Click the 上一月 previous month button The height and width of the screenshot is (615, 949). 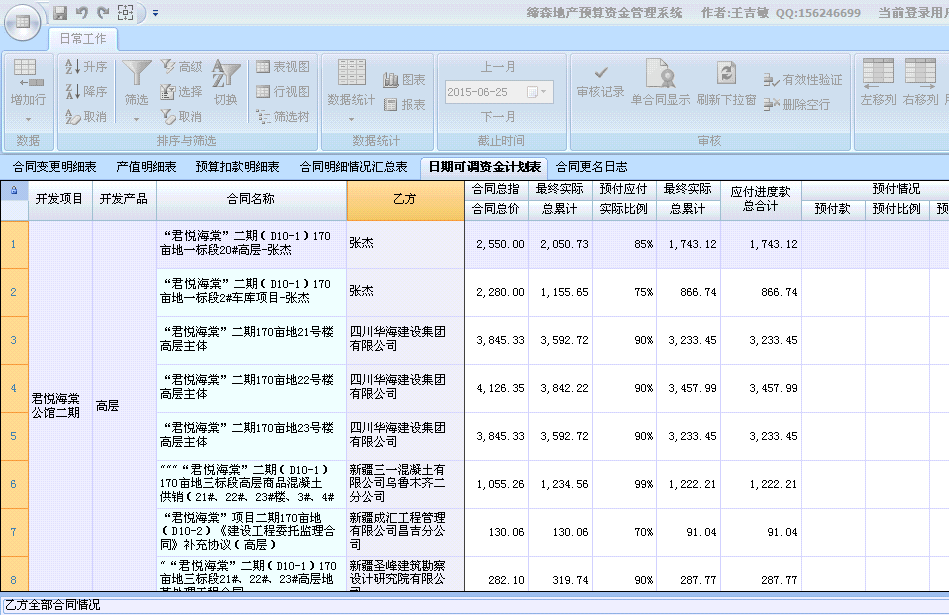[498, 67]
